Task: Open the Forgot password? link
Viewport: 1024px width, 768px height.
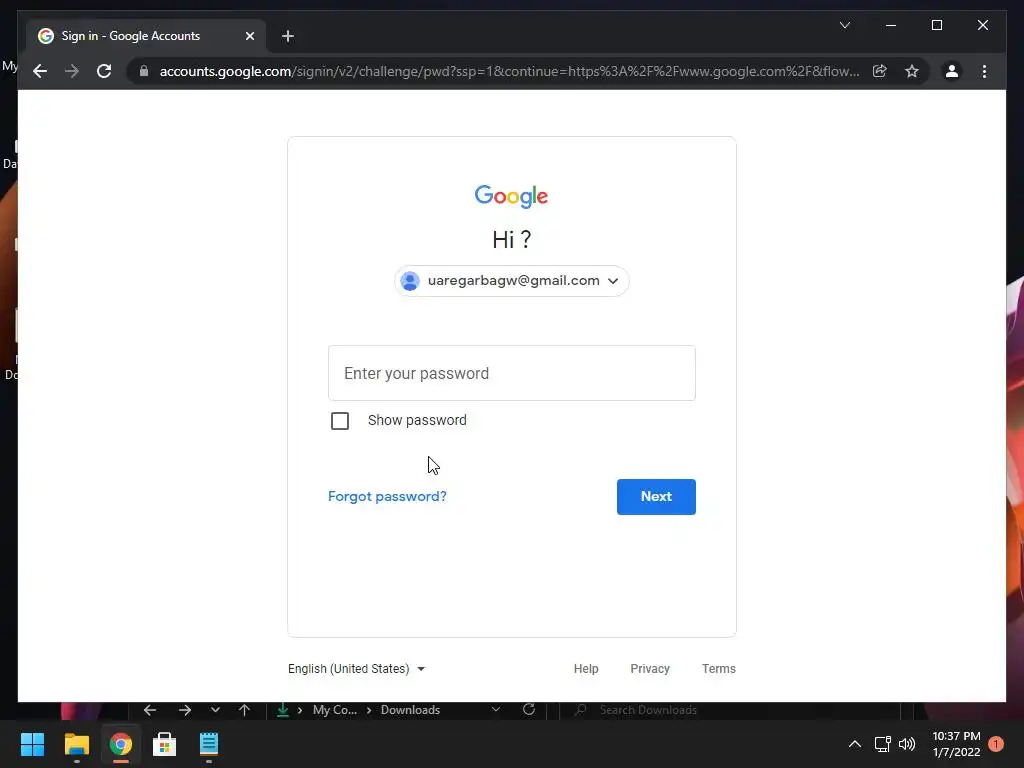Action: [x=387, y=496]
